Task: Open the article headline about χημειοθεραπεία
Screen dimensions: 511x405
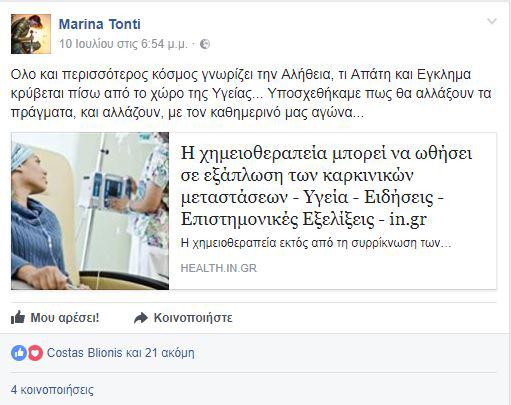Action: click(x=326, y=186)
